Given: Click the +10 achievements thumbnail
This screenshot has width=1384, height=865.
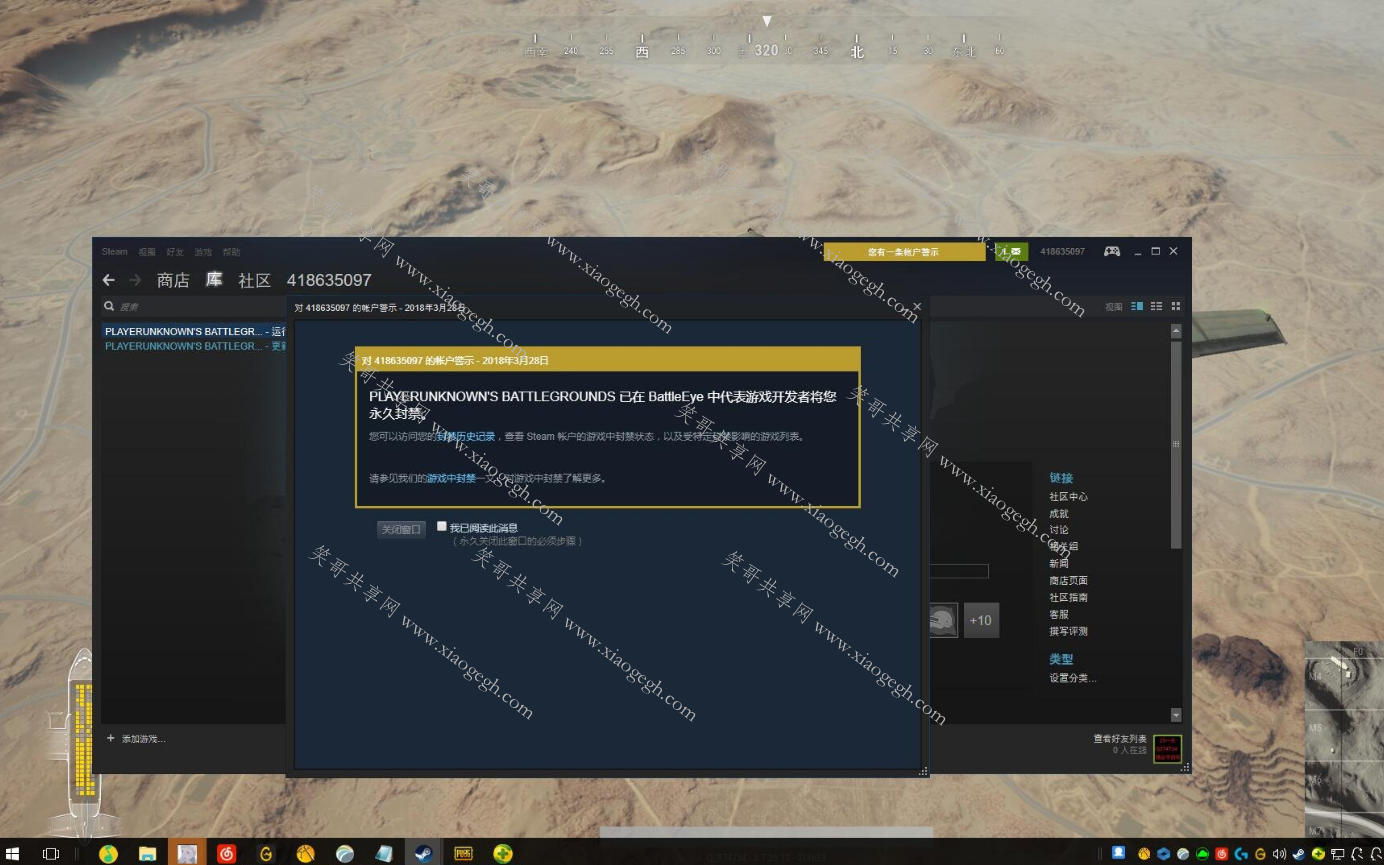Looking at the screenshot, I should coord(981,620).
